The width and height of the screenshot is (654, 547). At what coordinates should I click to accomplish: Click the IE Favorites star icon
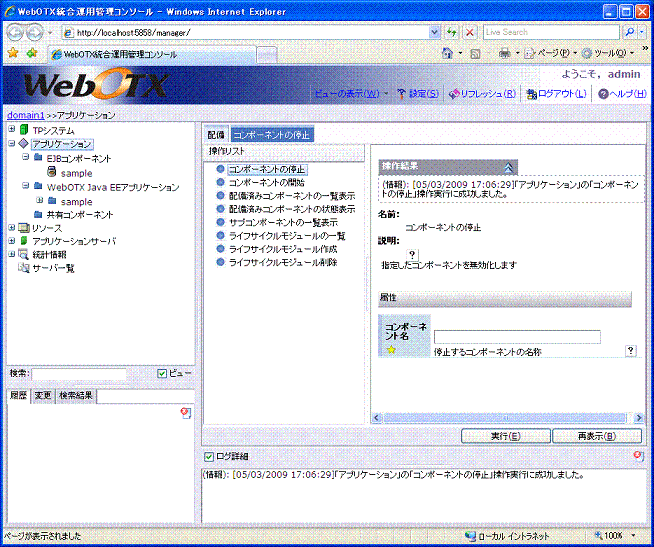[x=13, y=52]
